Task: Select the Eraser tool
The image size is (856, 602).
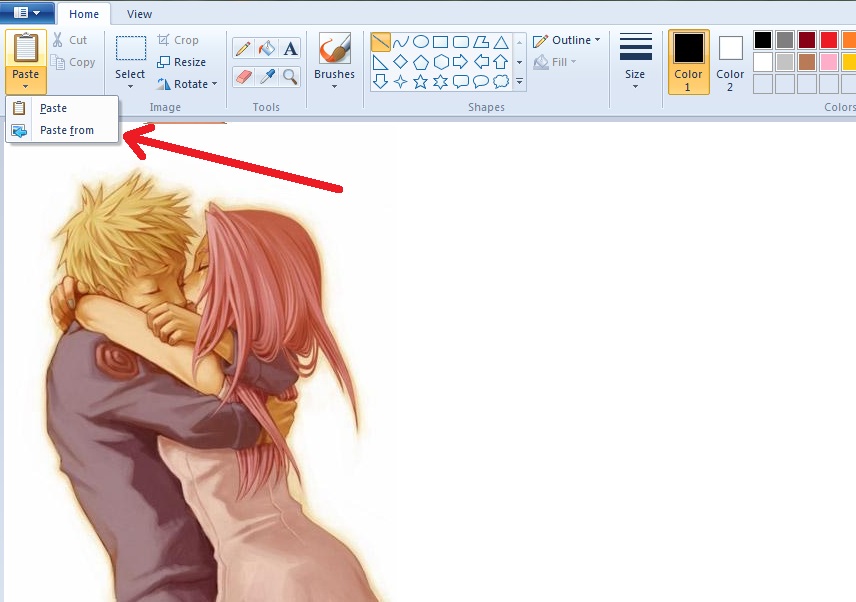Action: [241, 74]
